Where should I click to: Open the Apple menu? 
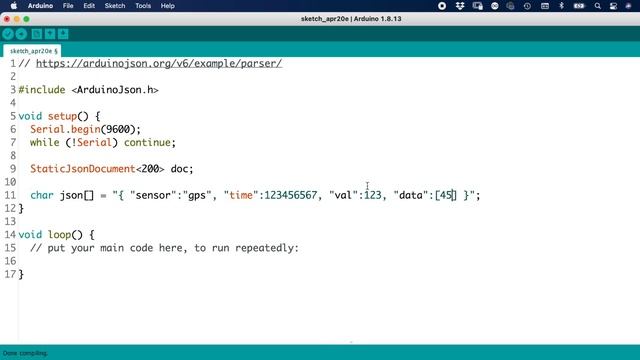pyautogui.click(x=13, y=6)
